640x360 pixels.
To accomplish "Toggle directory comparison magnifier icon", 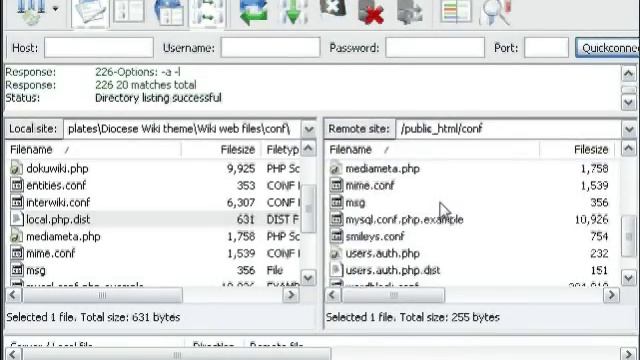I will pos(496,12).
